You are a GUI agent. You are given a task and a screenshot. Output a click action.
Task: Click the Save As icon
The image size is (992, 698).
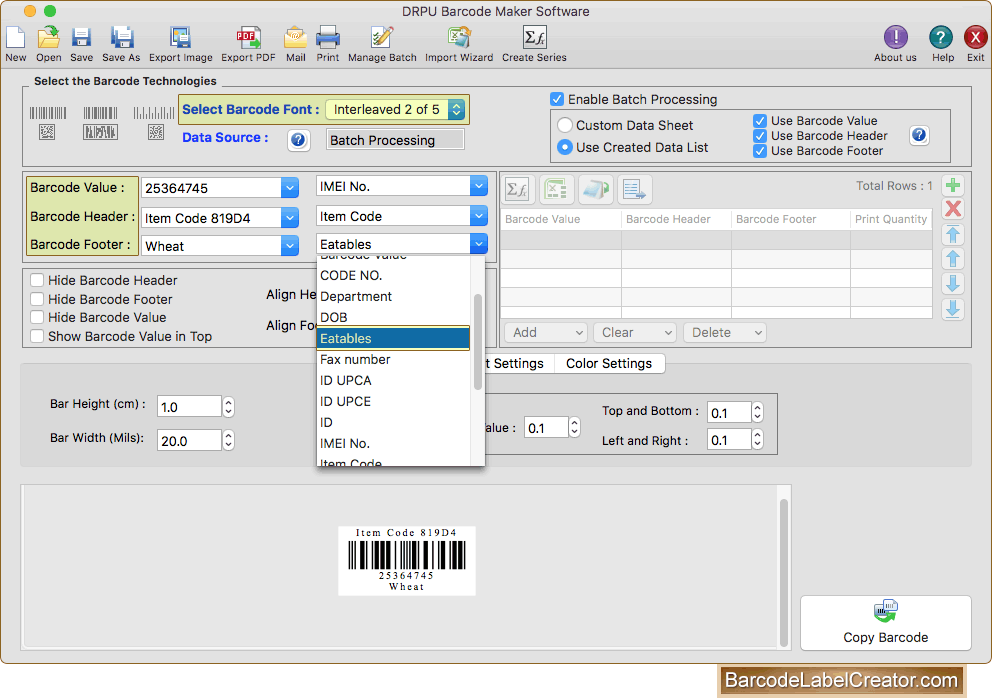121,37
